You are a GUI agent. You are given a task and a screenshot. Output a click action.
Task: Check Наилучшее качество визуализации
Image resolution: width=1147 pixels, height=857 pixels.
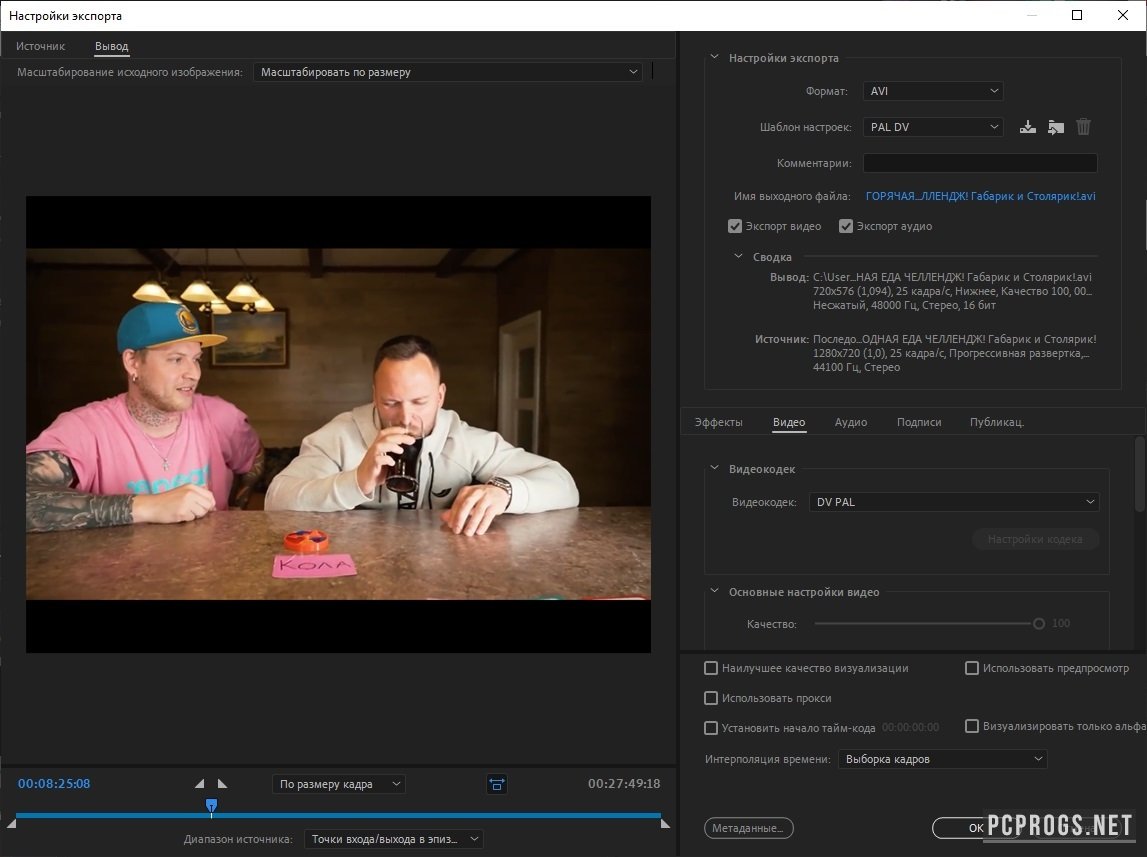point(711,668)
